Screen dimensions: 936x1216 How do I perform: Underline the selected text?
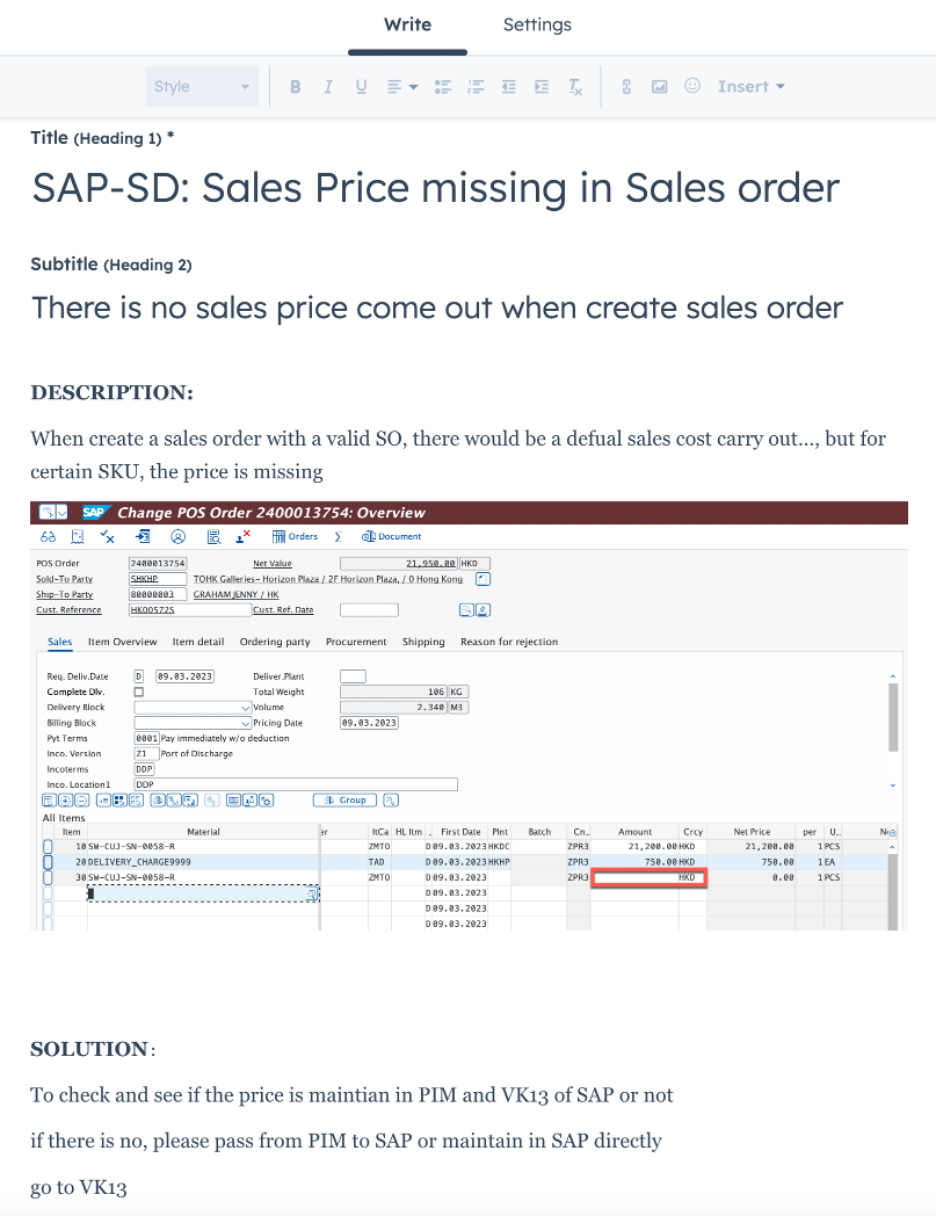361,87
